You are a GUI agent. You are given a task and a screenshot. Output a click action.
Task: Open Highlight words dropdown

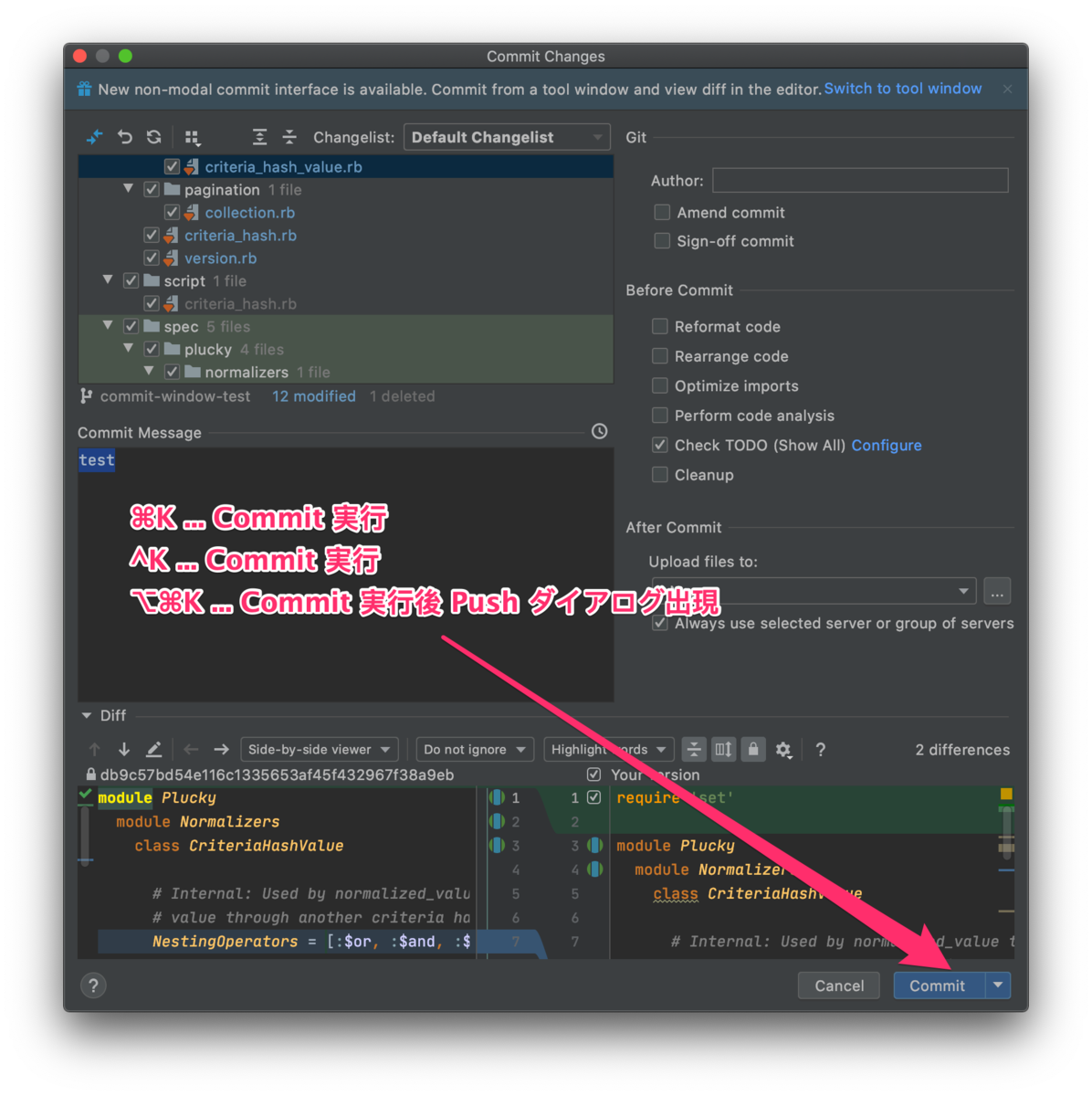click(x=609, y=749)
